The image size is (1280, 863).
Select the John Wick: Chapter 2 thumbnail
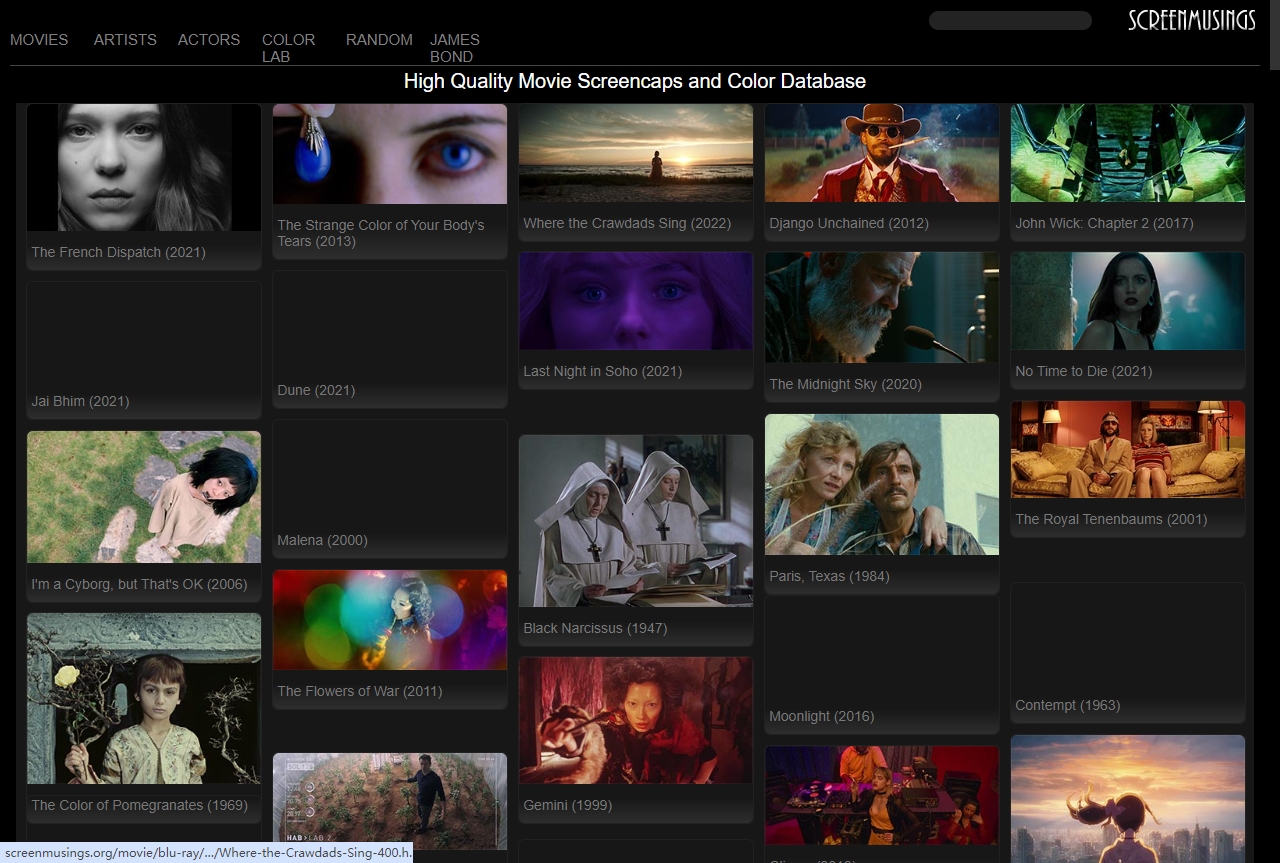[1128, 153]
